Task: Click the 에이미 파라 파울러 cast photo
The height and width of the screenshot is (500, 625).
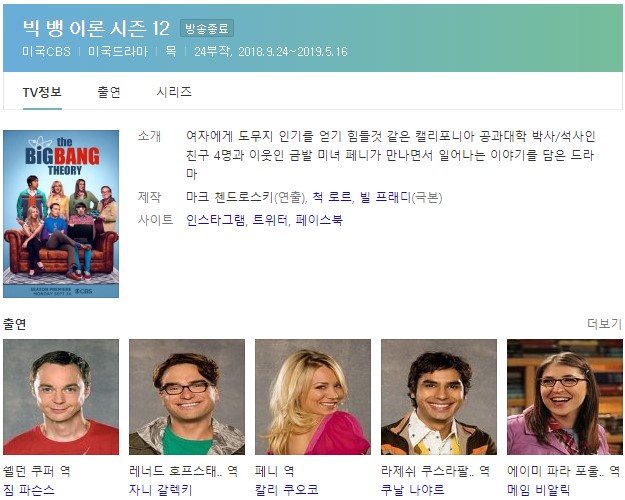Action: pyautogui.click(x=564, y=397)
